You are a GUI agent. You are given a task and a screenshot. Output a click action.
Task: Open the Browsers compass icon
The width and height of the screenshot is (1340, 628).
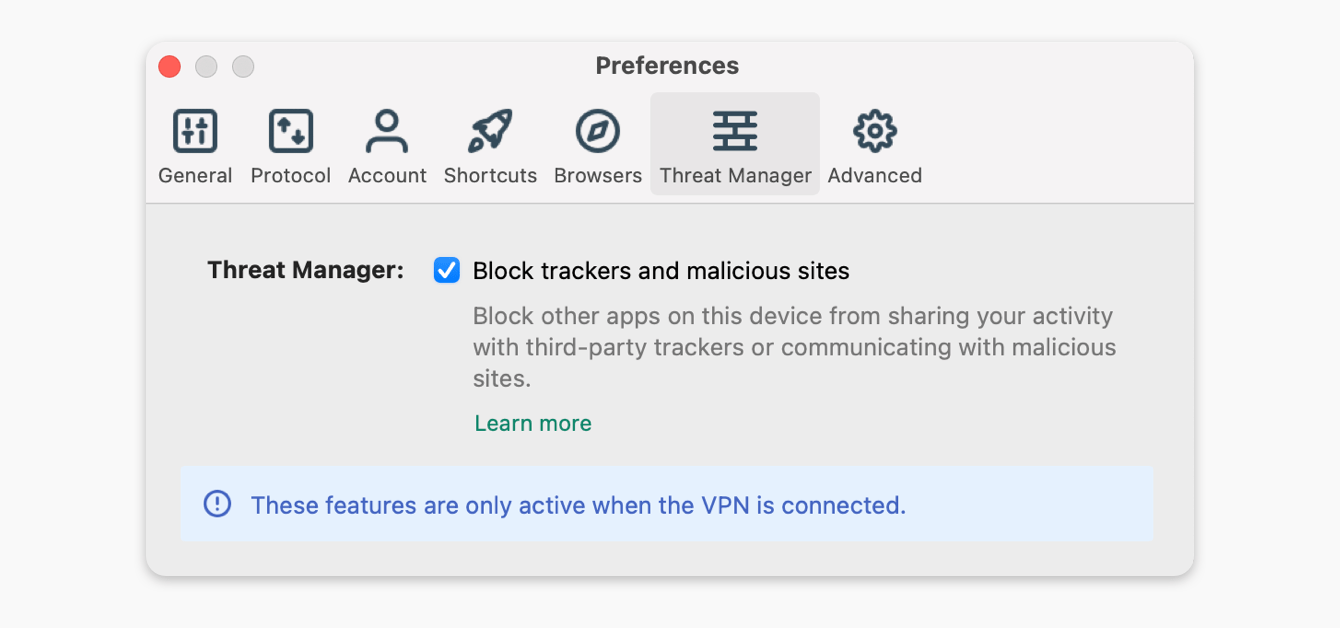(x=597, y=130)
